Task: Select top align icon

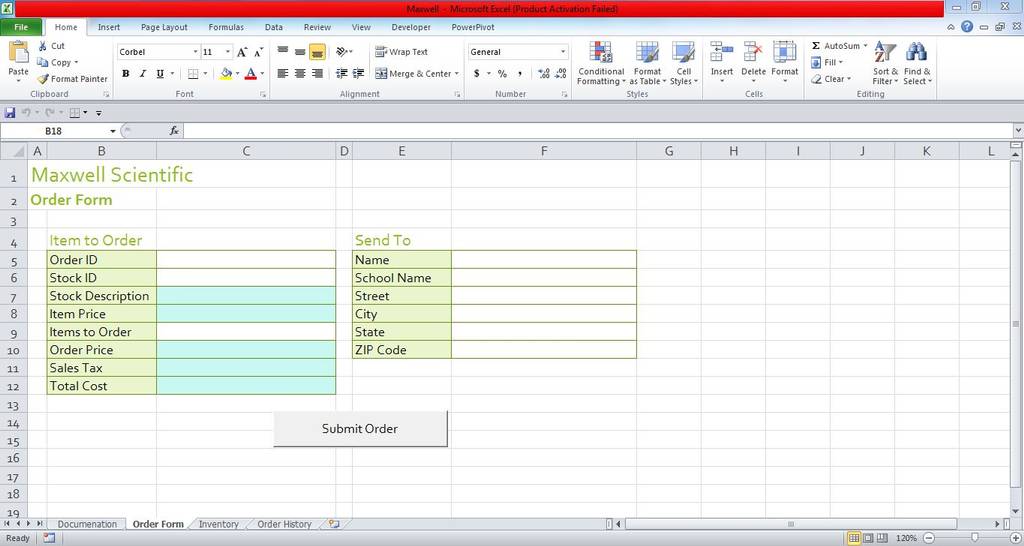Action: pyautogui.click(x=283, y=52)
